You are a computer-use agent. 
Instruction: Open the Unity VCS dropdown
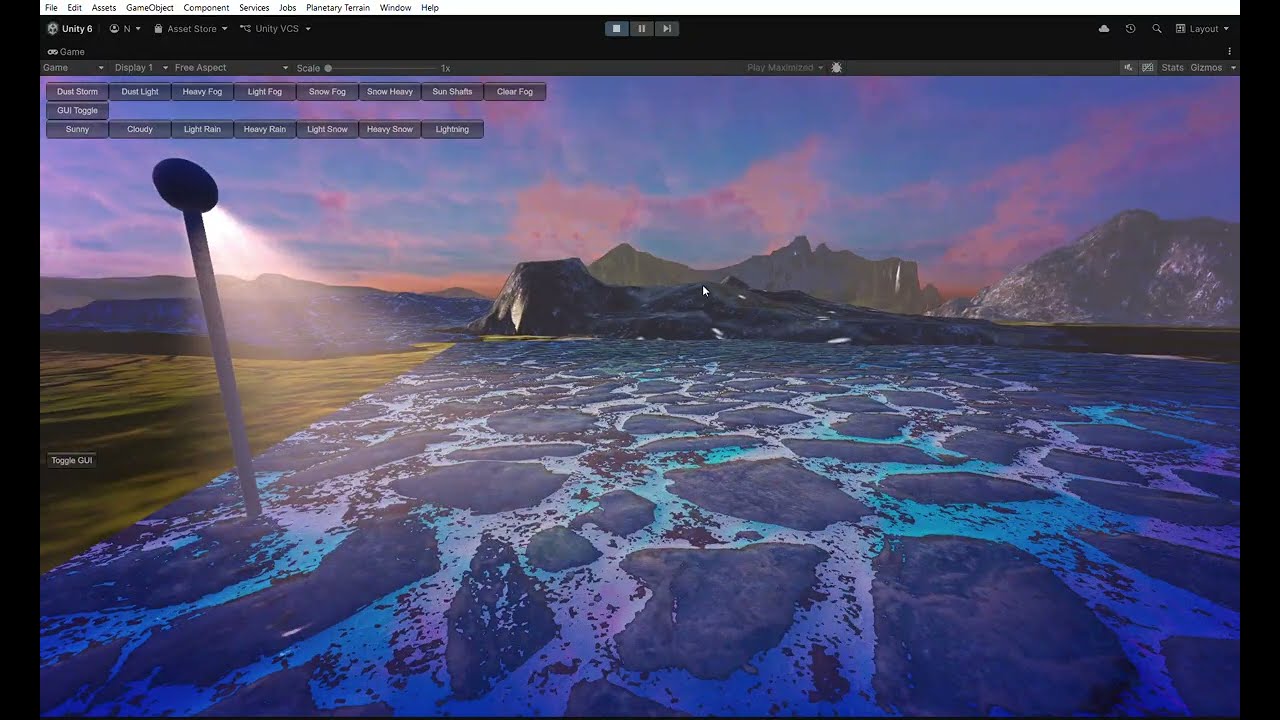click(x=276, y=29)
